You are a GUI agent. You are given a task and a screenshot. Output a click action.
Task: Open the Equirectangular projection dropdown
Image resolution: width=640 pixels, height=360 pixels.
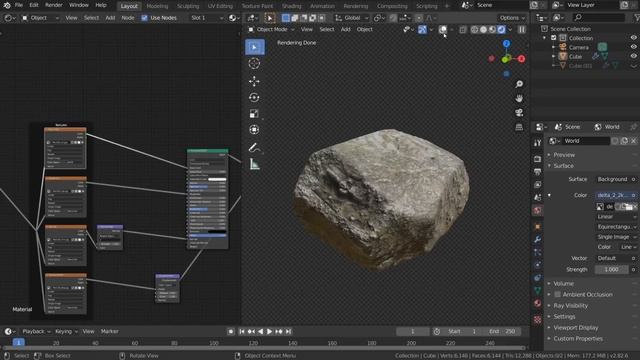click(x=616, y=227)
